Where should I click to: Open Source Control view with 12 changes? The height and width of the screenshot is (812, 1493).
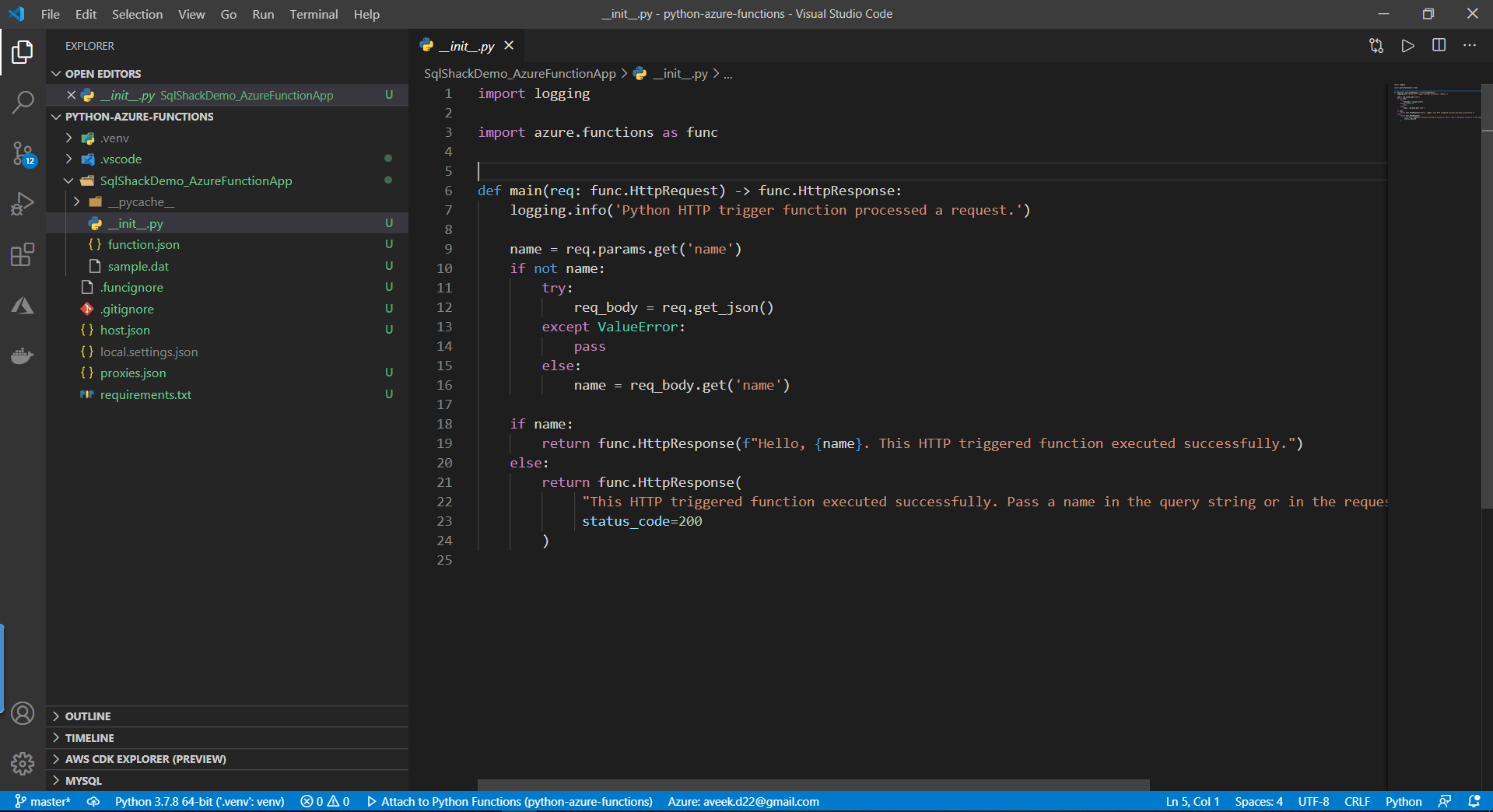pos(23,153)
